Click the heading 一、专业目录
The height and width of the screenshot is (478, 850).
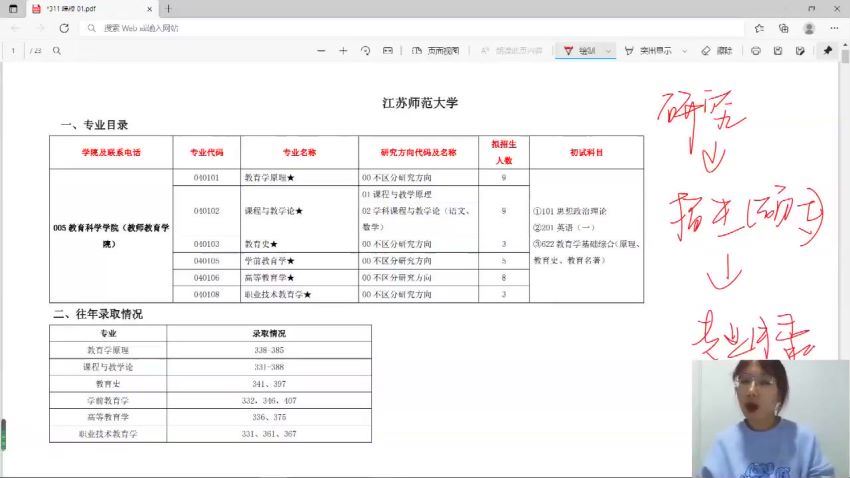click(95, 125)
